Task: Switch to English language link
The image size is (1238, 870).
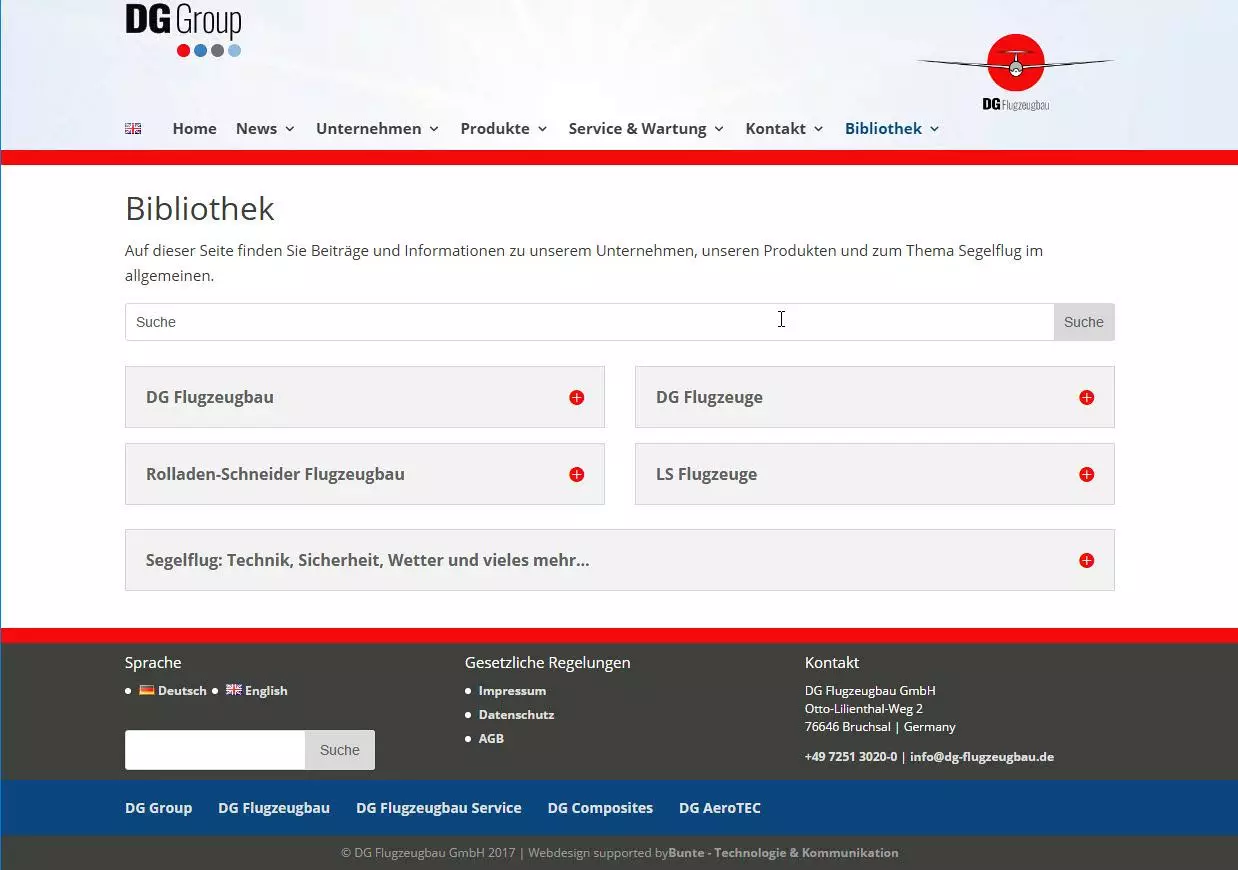Action: coord(266,691)
